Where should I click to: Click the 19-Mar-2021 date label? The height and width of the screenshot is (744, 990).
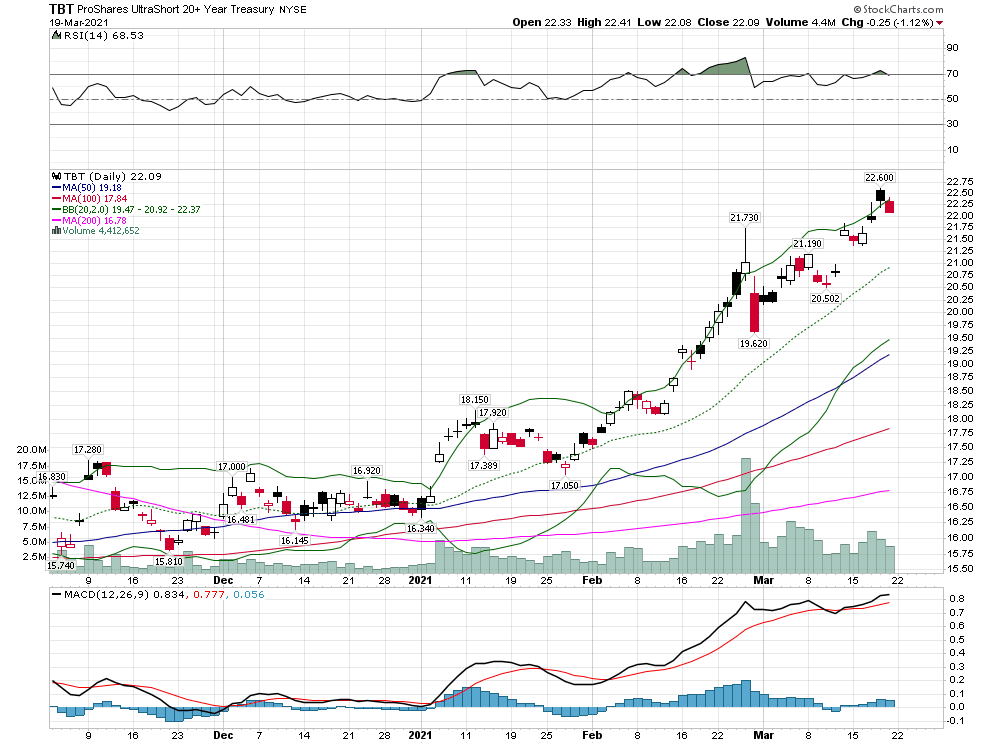click(x=79, y=23)
